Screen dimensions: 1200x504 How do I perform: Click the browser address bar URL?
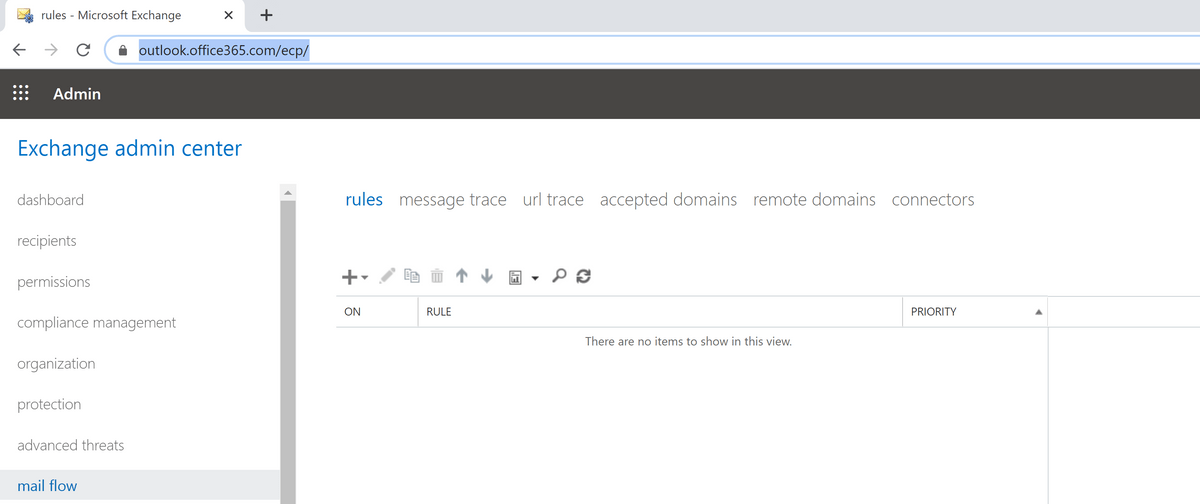pyautogui.click(x=224, y=50)
